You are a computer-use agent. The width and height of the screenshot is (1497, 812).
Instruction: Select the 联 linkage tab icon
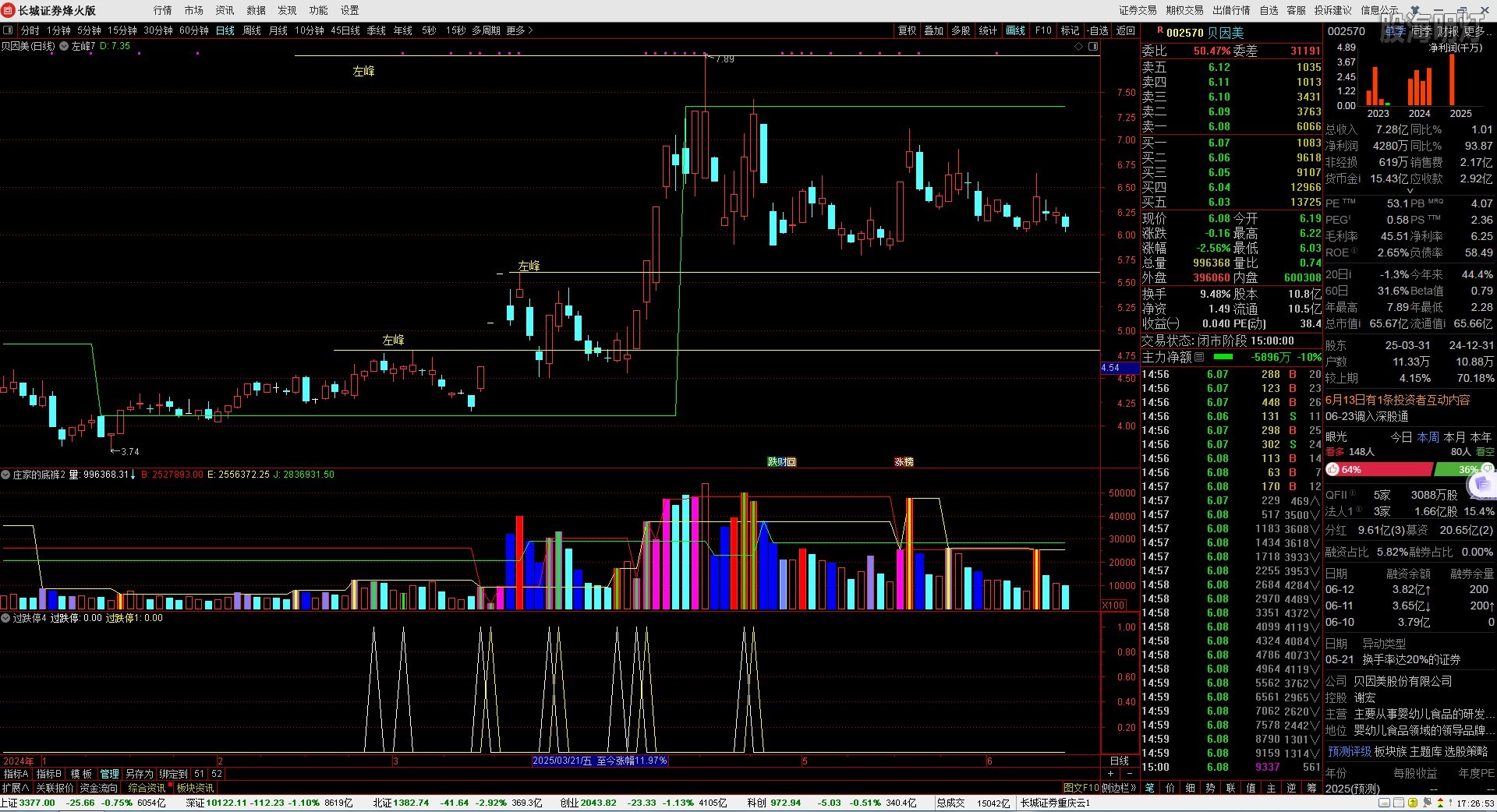click(x=1231, y=788)
